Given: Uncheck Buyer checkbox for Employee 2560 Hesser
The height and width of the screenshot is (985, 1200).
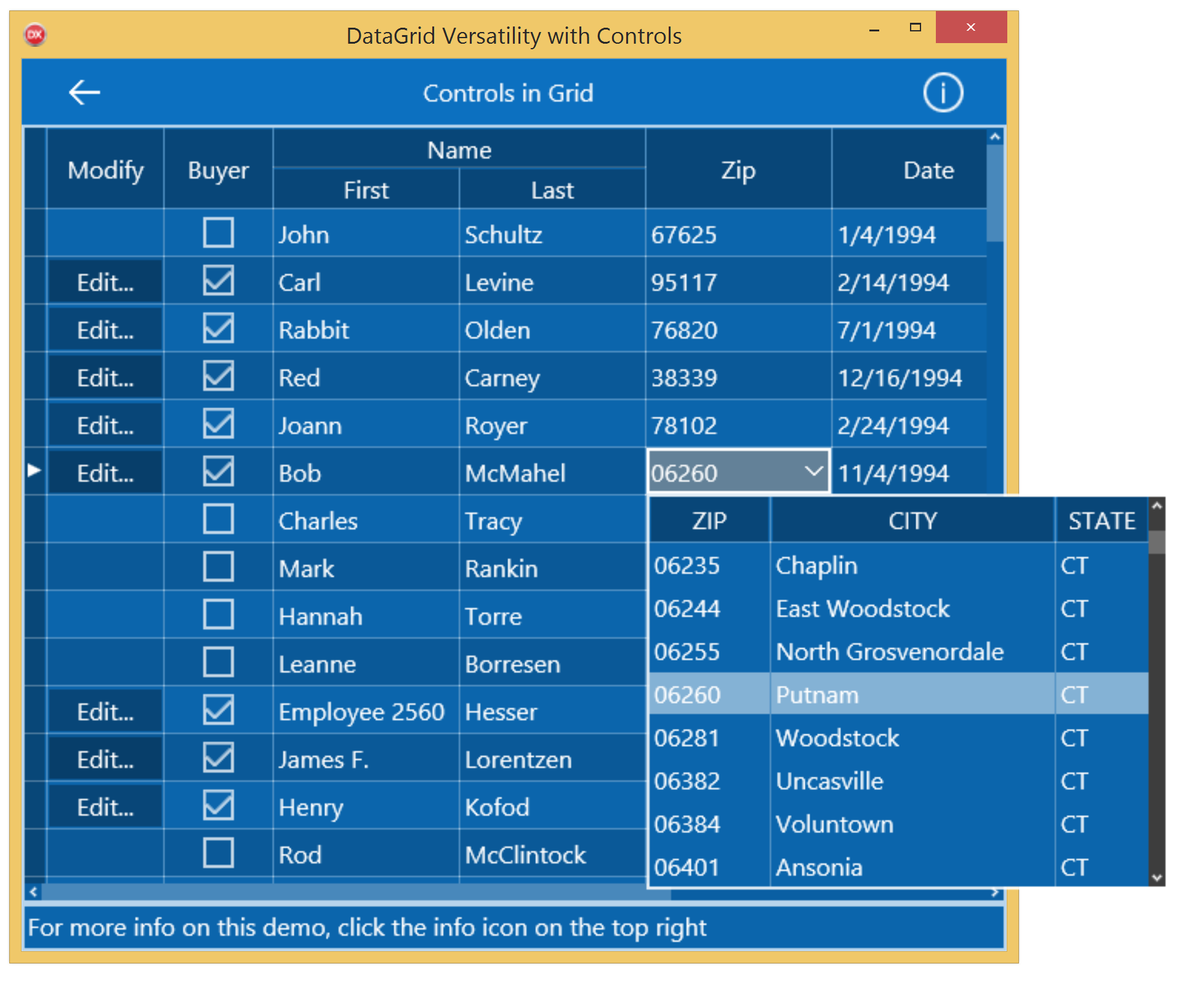Looking at the screenshot, I should click(x=218, y=711).
